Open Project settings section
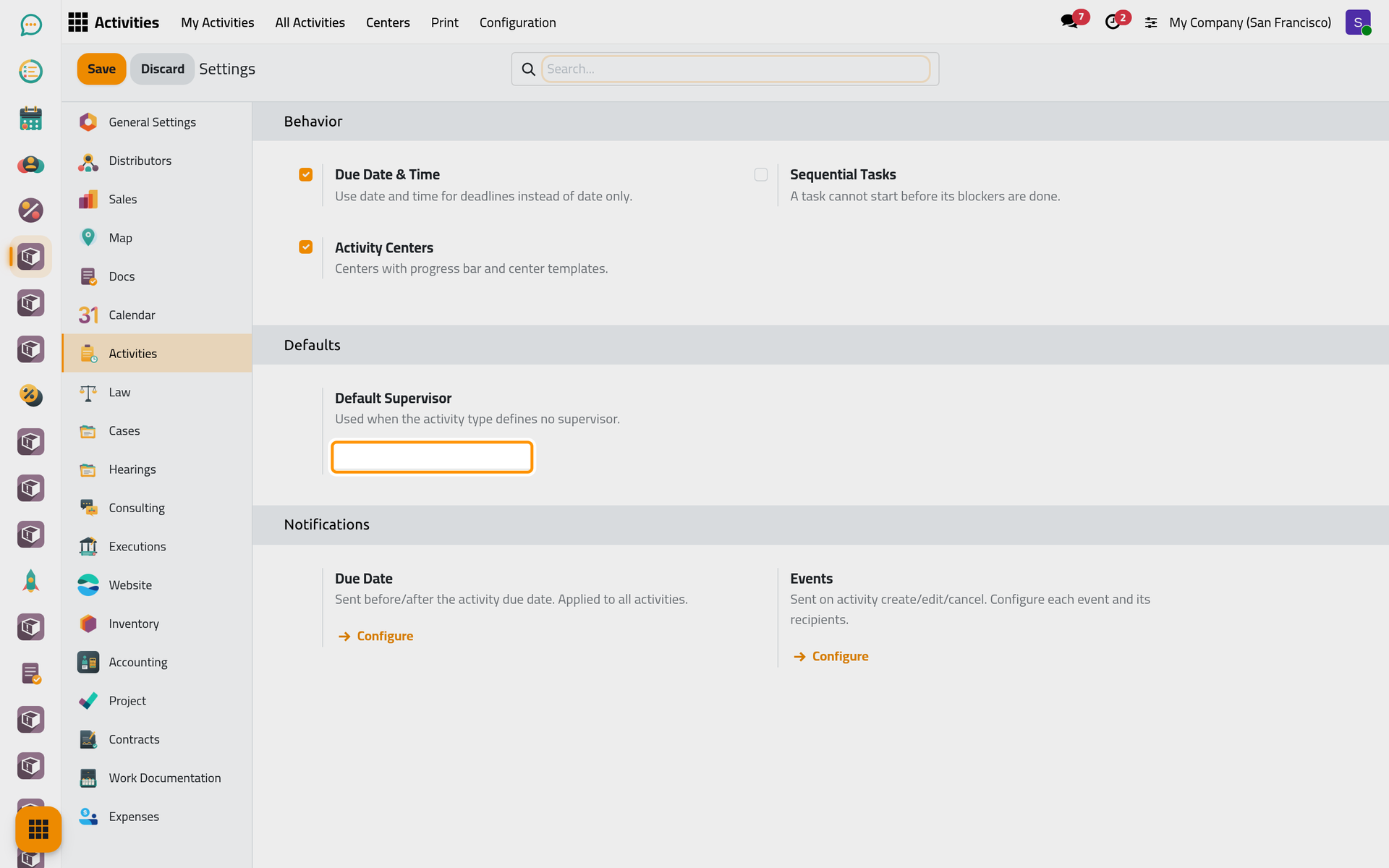This screenshot has height=868, width=1389. [157, 701]
